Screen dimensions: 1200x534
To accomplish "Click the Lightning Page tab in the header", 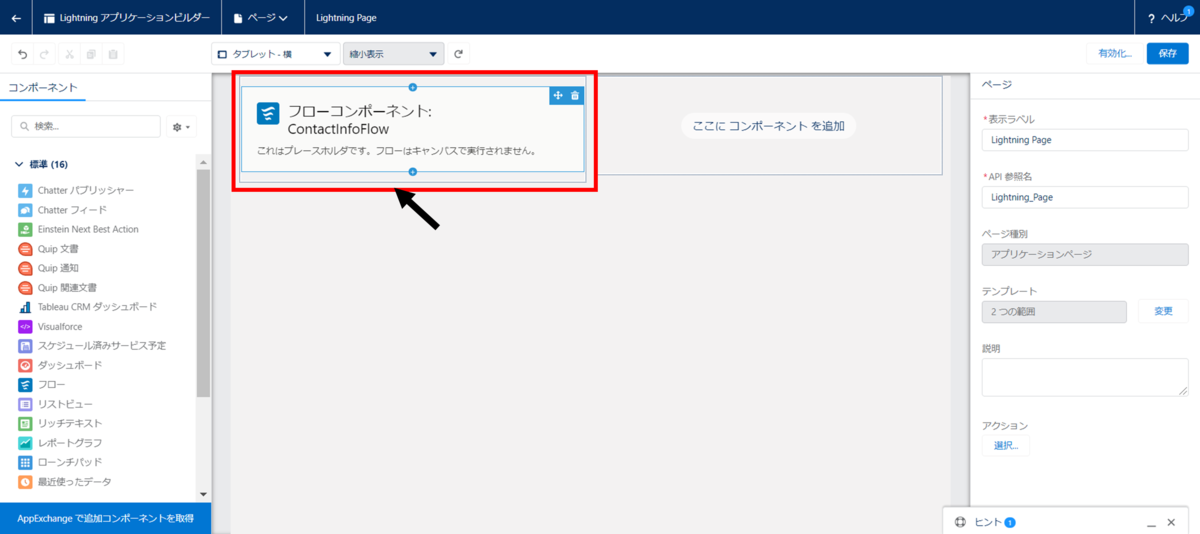I will [x=346, y=17].
